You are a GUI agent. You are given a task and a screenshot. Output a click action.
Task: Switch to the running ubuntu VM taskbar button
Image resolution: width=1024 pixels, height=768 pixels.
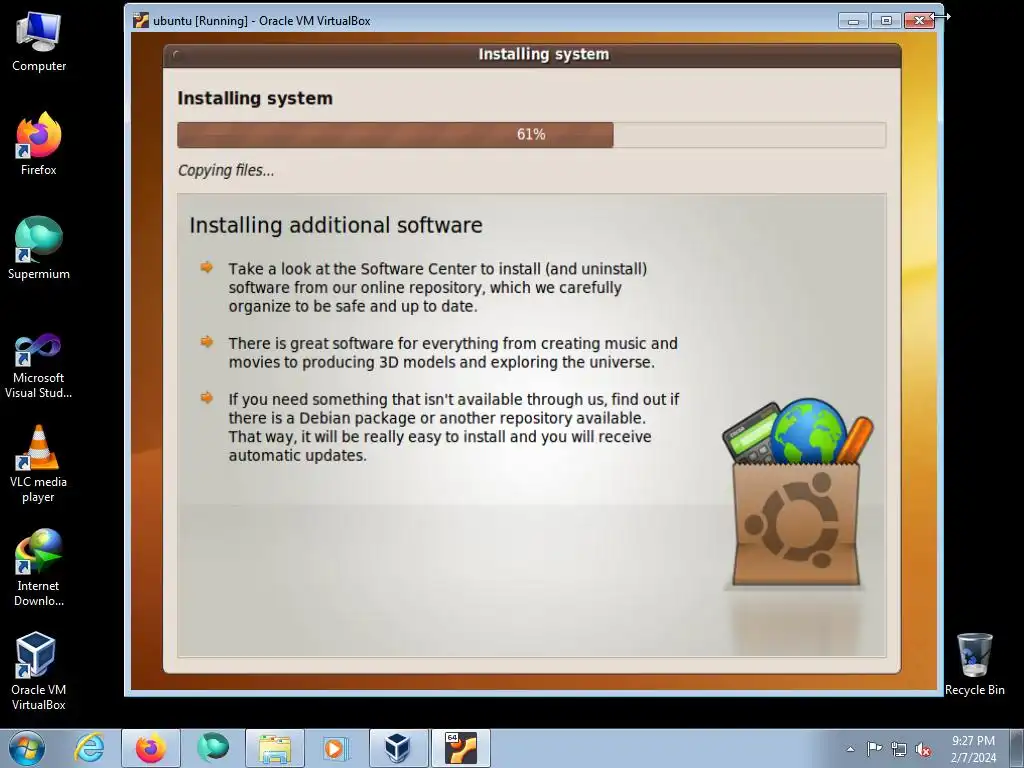click(x=460, y=748)
